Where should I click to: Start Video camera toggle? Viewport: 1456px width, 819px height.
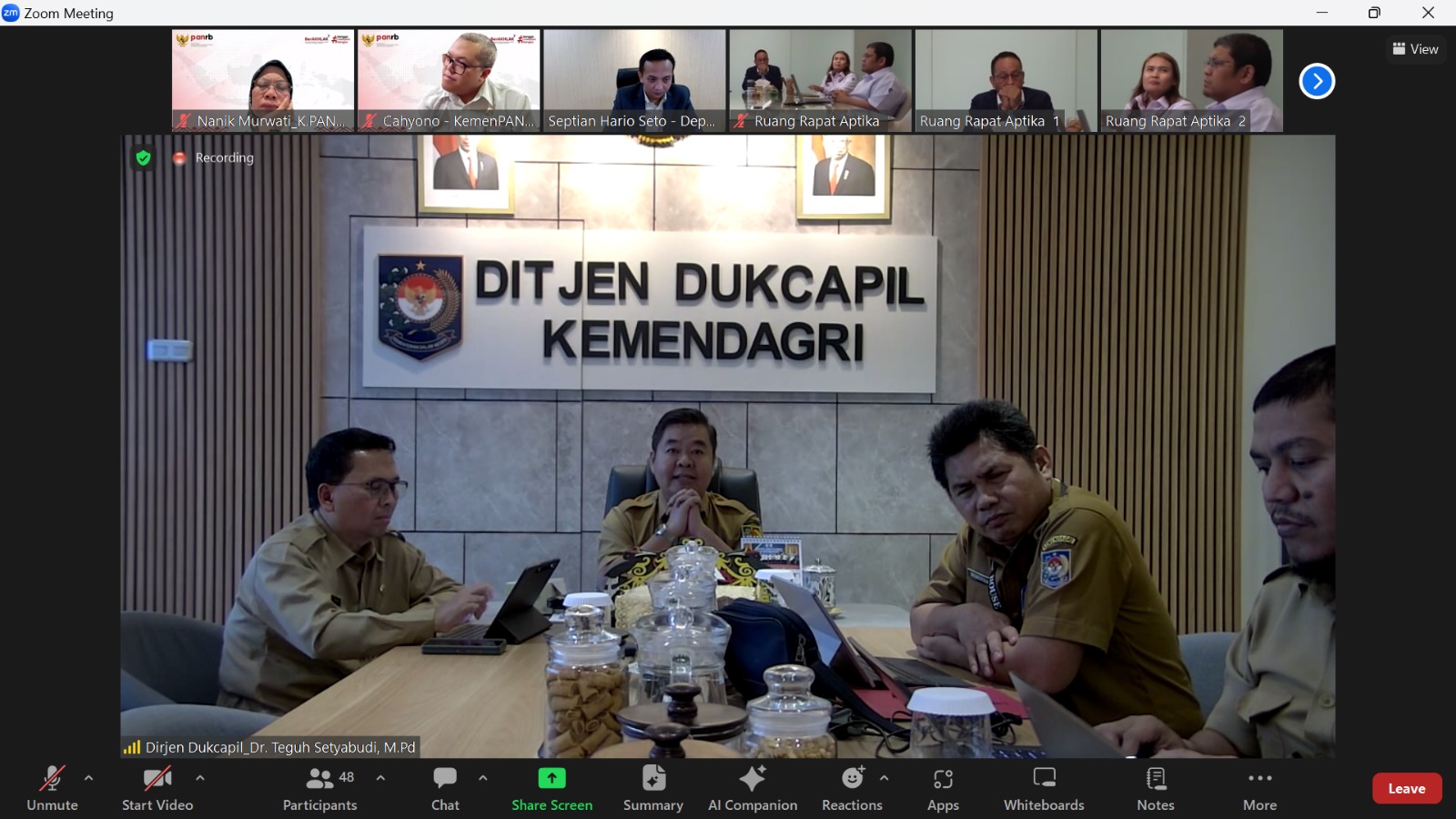point(157,788)
